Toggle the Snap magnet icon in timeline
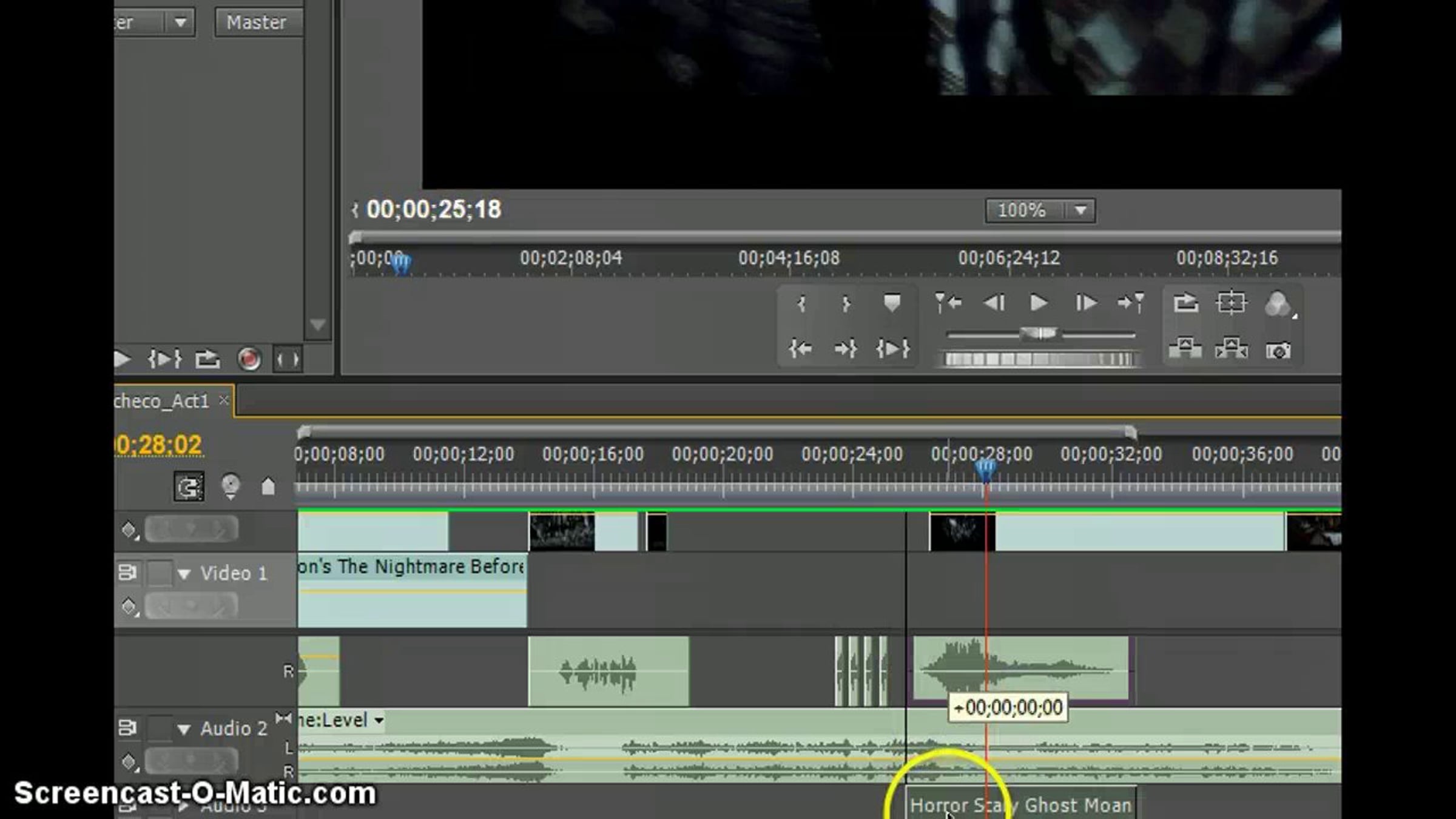 click(189, 487)
